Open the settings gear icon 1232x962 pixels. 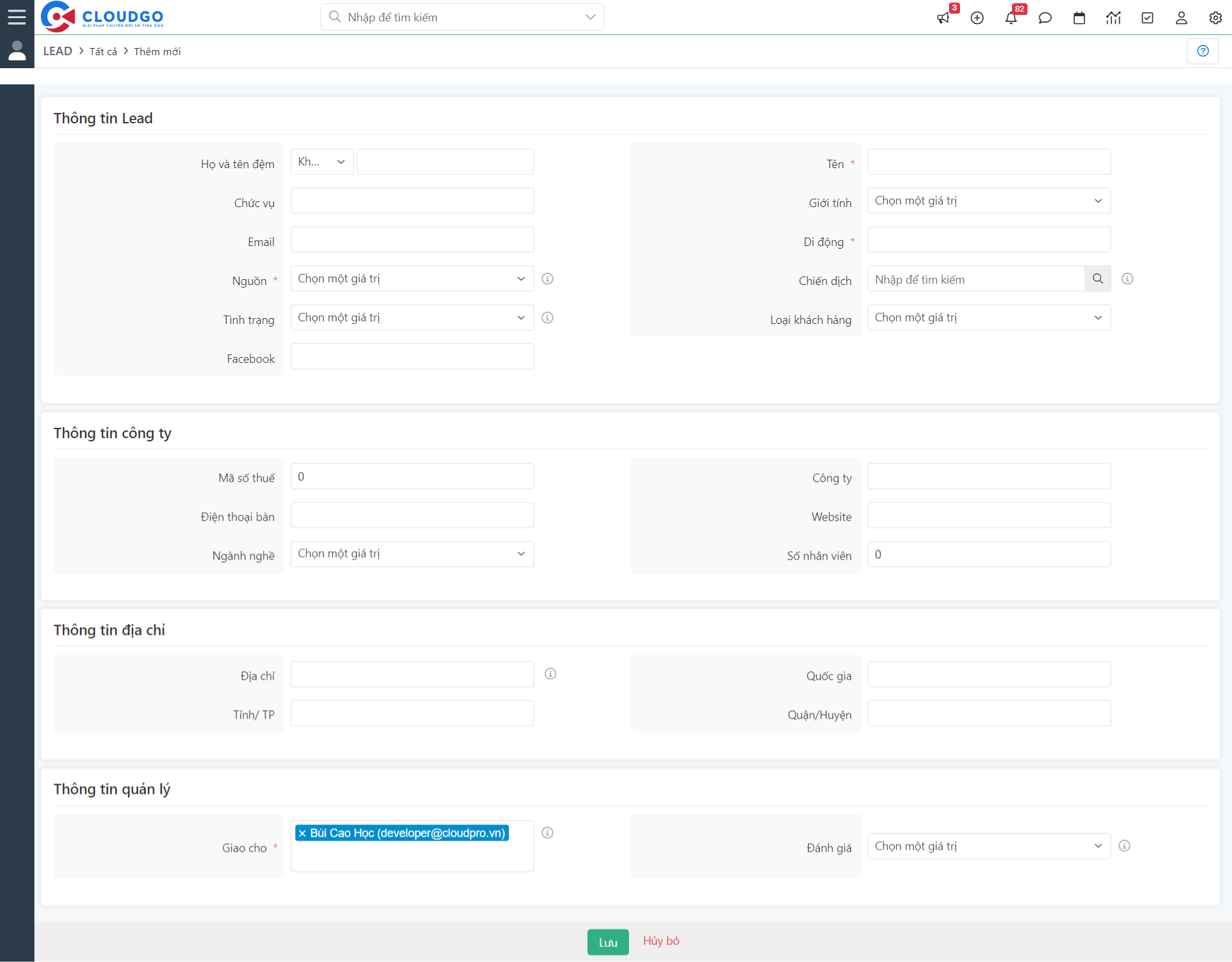tap(1215, 18)
